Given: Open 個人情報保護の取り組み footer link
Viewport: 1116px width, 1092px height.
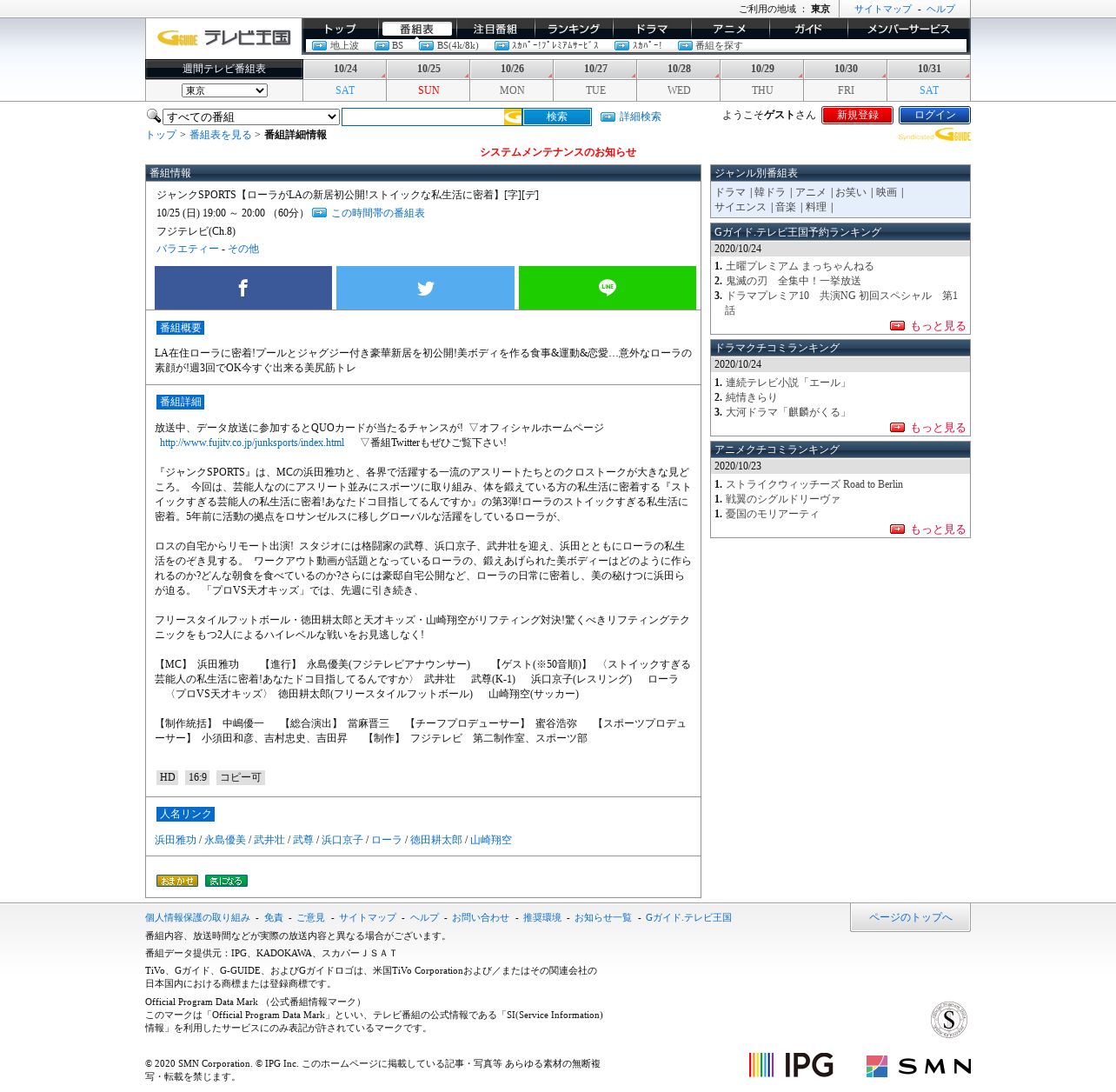Looking at the screenshot, I should (197, 917).
